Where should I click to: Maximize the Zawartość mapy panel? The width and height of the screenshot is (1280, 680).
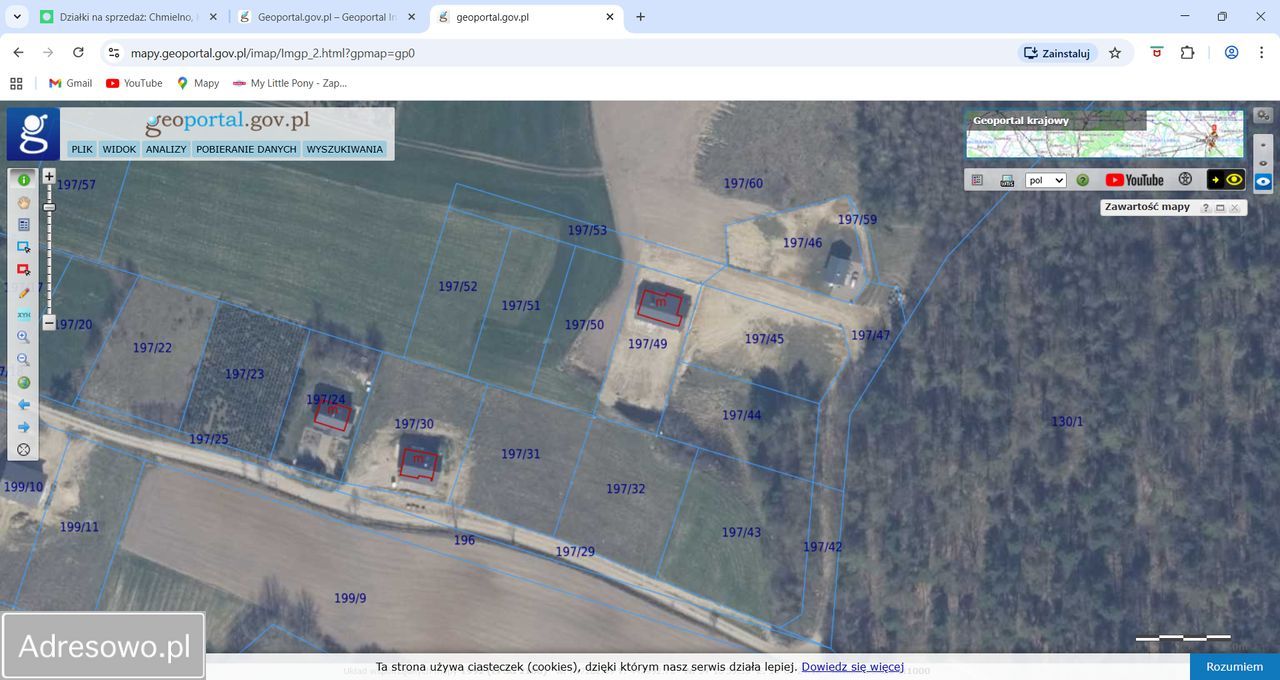tap(1220, 208)
